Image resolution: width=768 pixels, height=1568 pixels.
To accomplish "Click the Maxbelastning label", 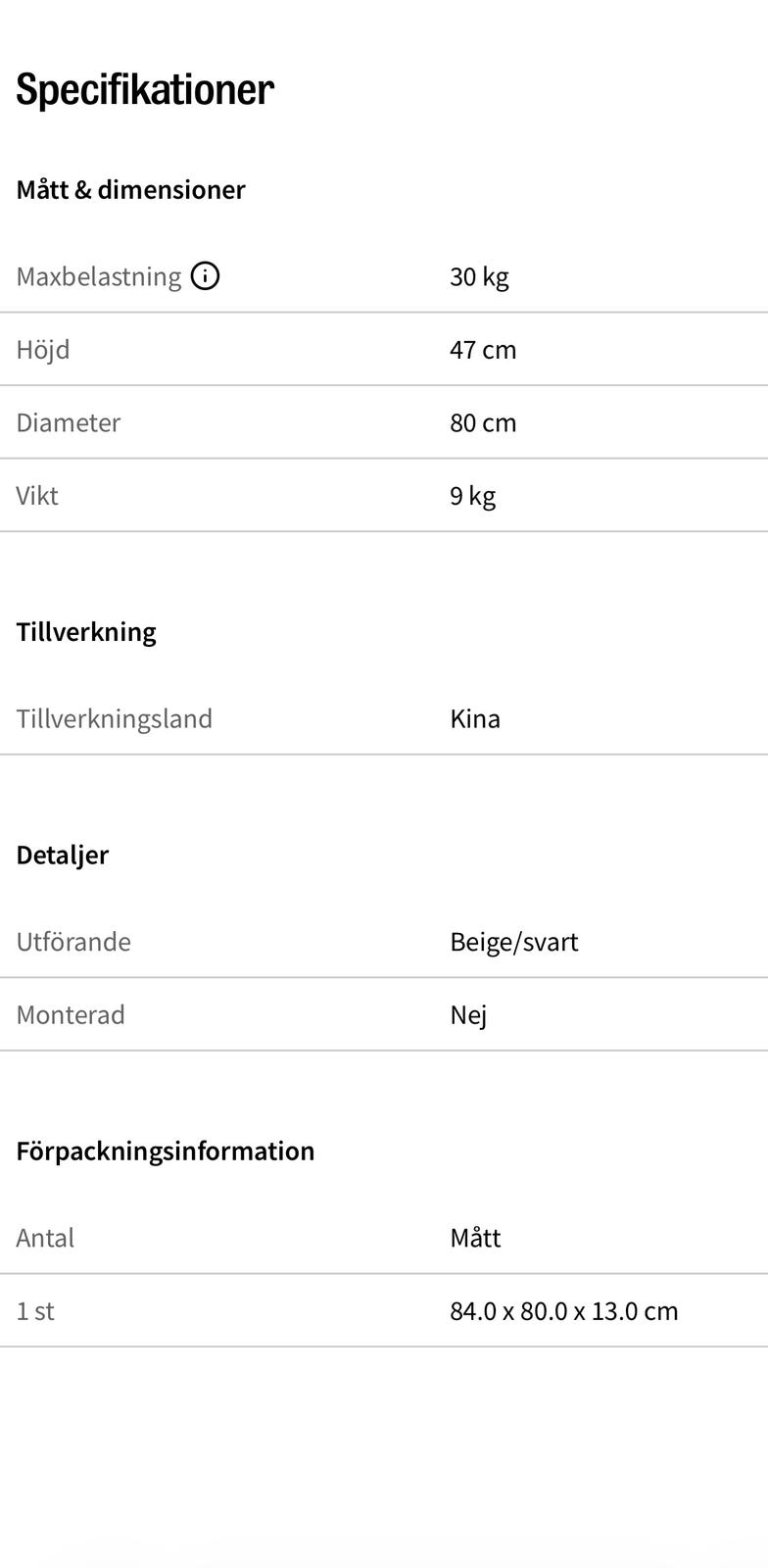I will pyautogui.click(x=99, y=276).
